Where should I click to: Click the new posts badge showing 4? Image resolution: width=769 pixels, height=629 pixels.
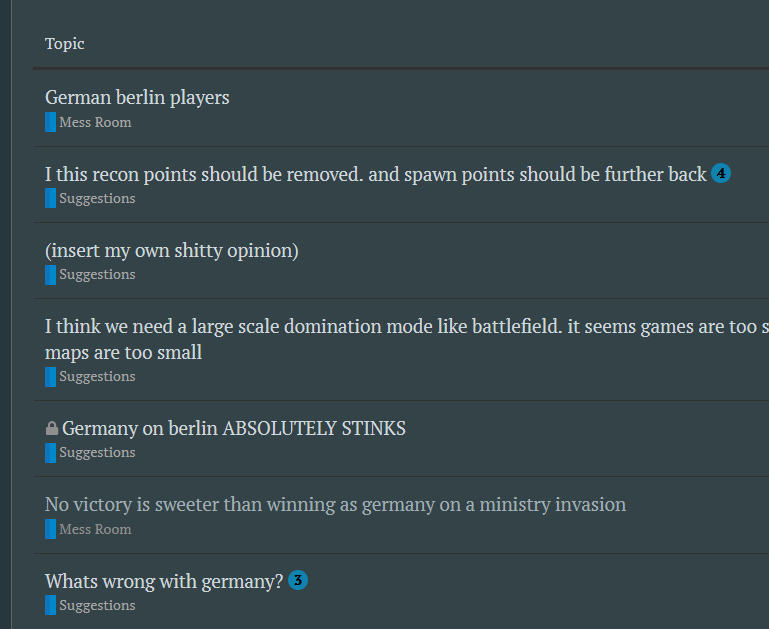(721, 173)
